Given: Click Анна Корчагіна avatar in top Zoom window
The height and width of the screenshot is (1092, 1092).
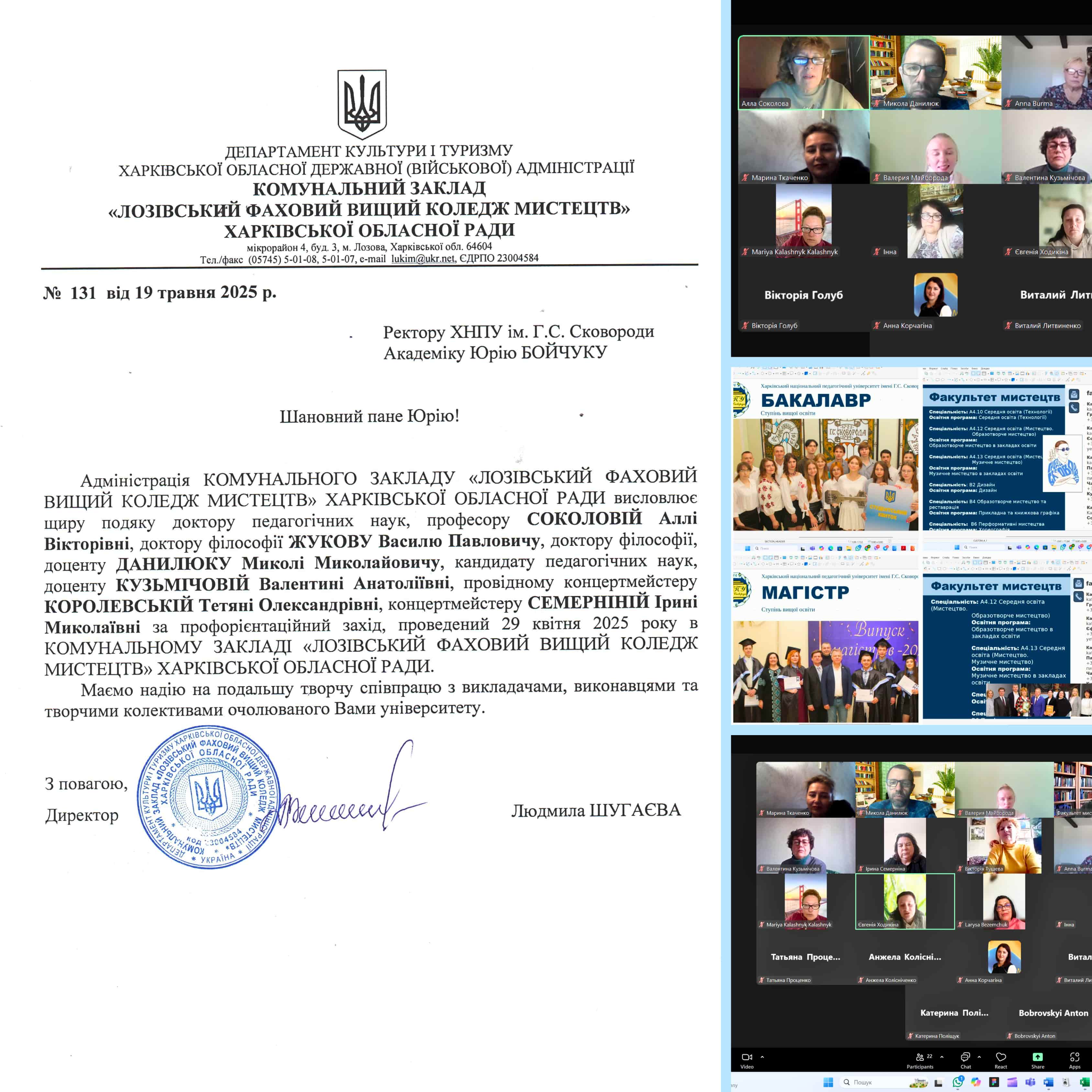Looking at the screenshot, I should click(x=935, y=294).
